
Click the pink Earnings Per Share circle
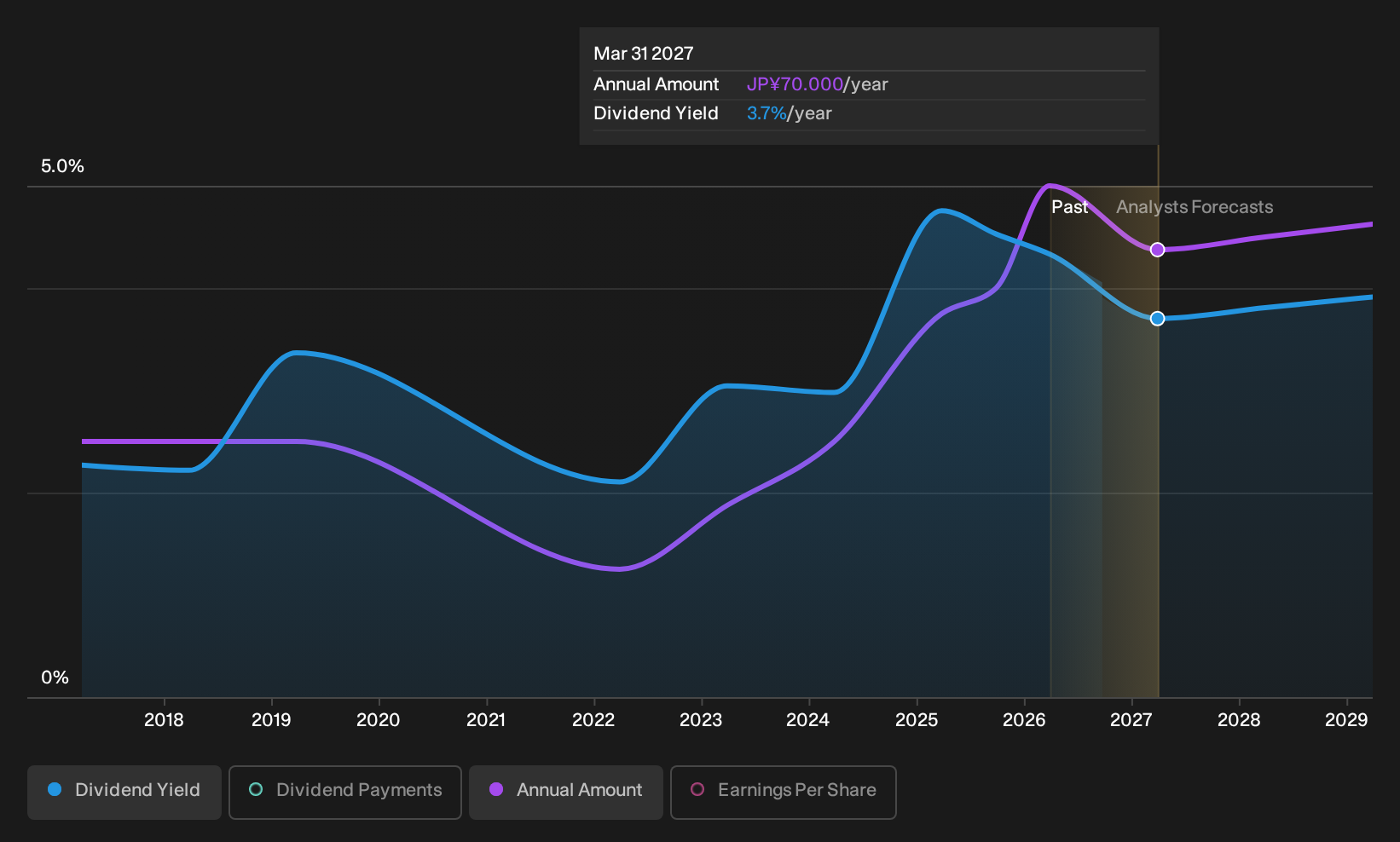click(697, 789)
